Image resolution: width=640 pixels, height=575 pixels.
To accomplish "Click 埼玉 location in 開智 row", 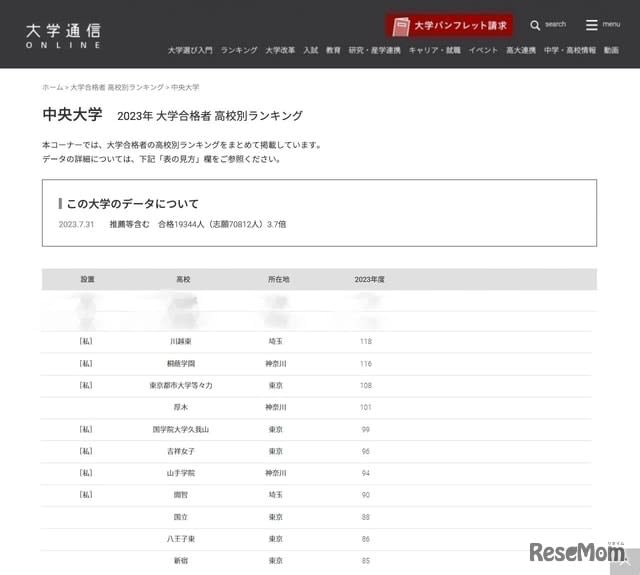I will [x=276, y=495].
